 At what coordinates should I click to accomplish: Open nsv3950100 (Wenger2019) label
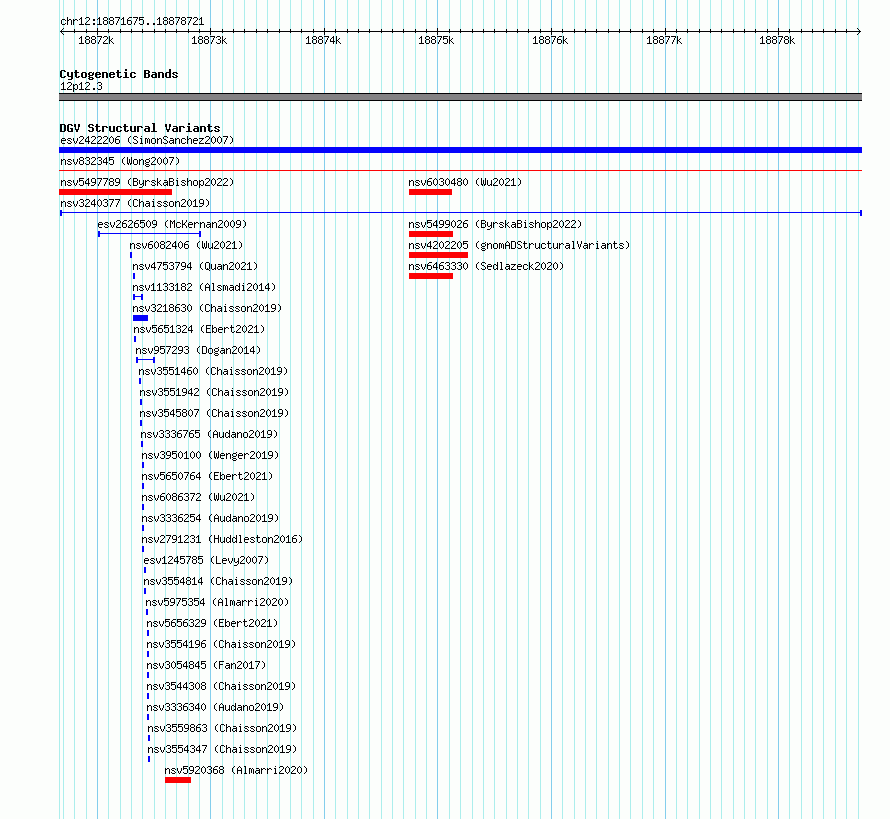(211, 455)
